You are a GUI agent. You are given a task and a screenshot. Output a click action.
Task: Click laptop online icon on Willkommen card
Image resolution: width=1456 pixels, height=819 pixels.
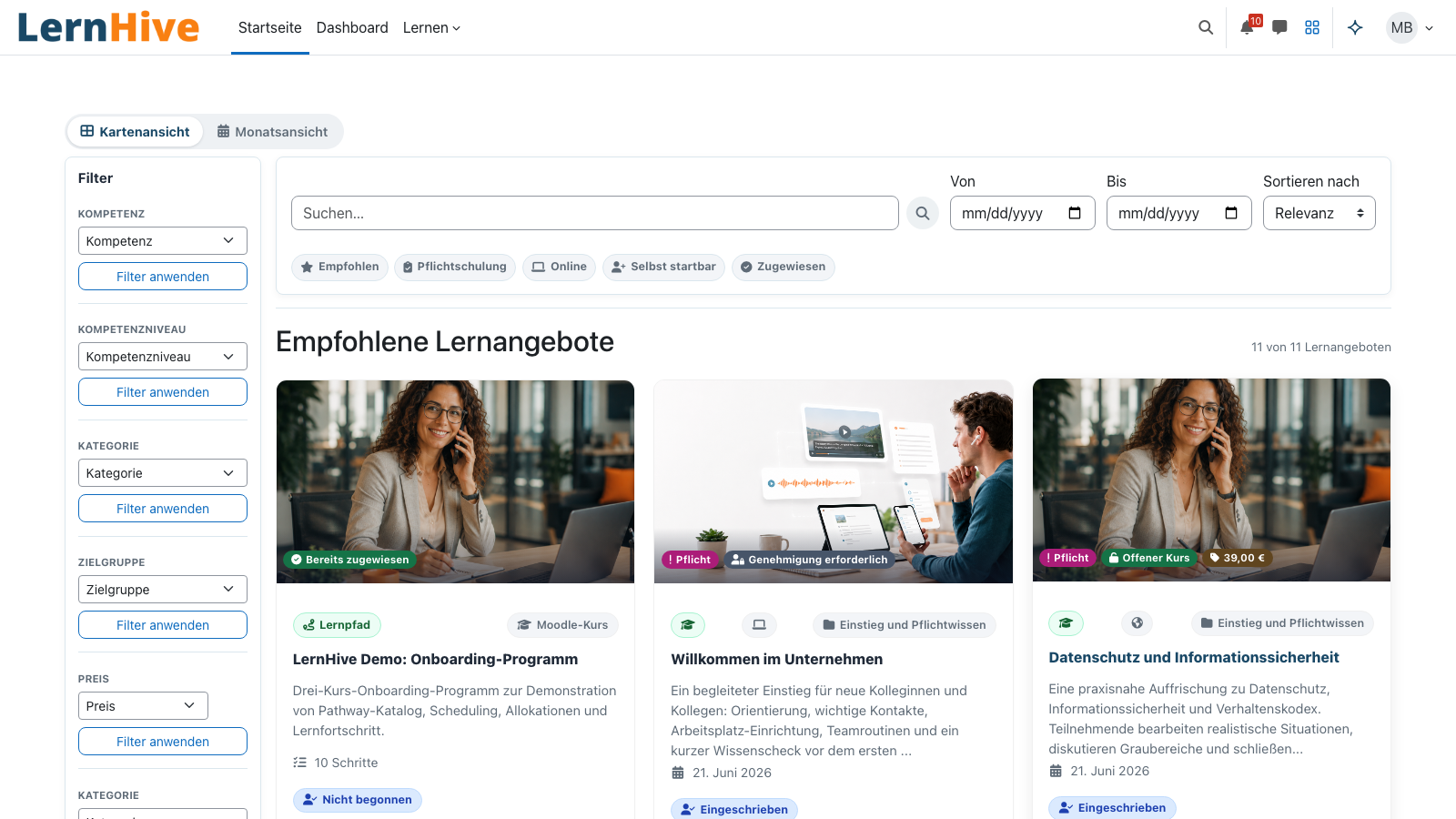point(759,624)
